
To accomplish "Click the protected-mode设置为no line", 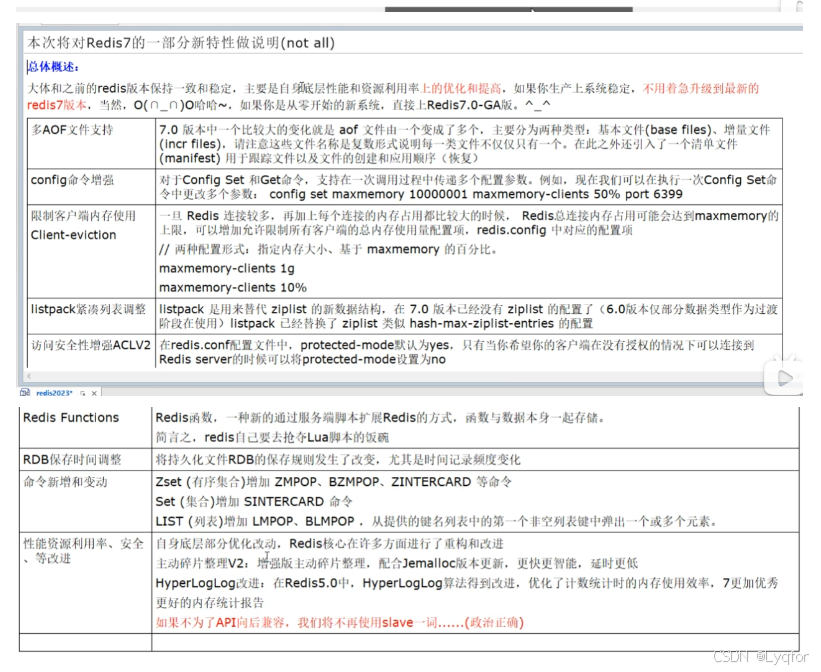I will (302, 359).
